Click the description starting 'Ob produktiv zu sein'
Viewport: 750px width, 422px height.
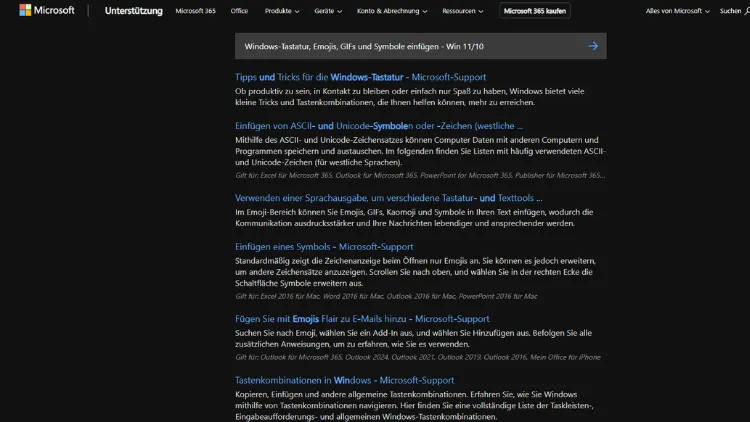(409, 97)
